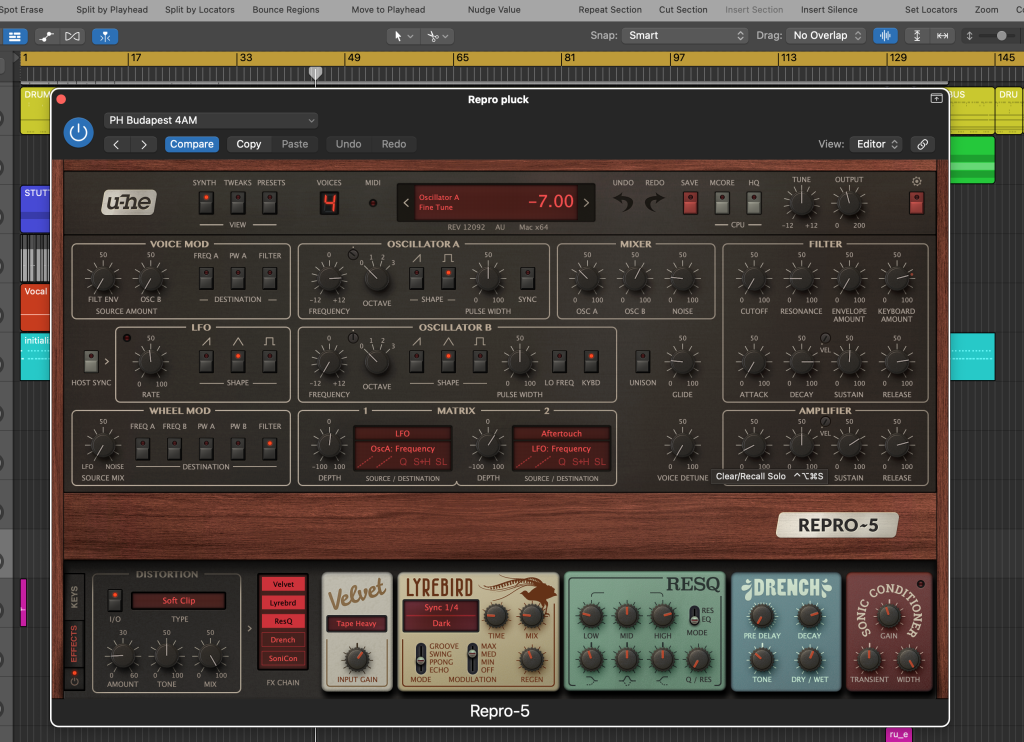The height and width of the screenshot is (742, 1024).
Task: Toggle the PRESETS view switch
Action: (x=269, y=203)
